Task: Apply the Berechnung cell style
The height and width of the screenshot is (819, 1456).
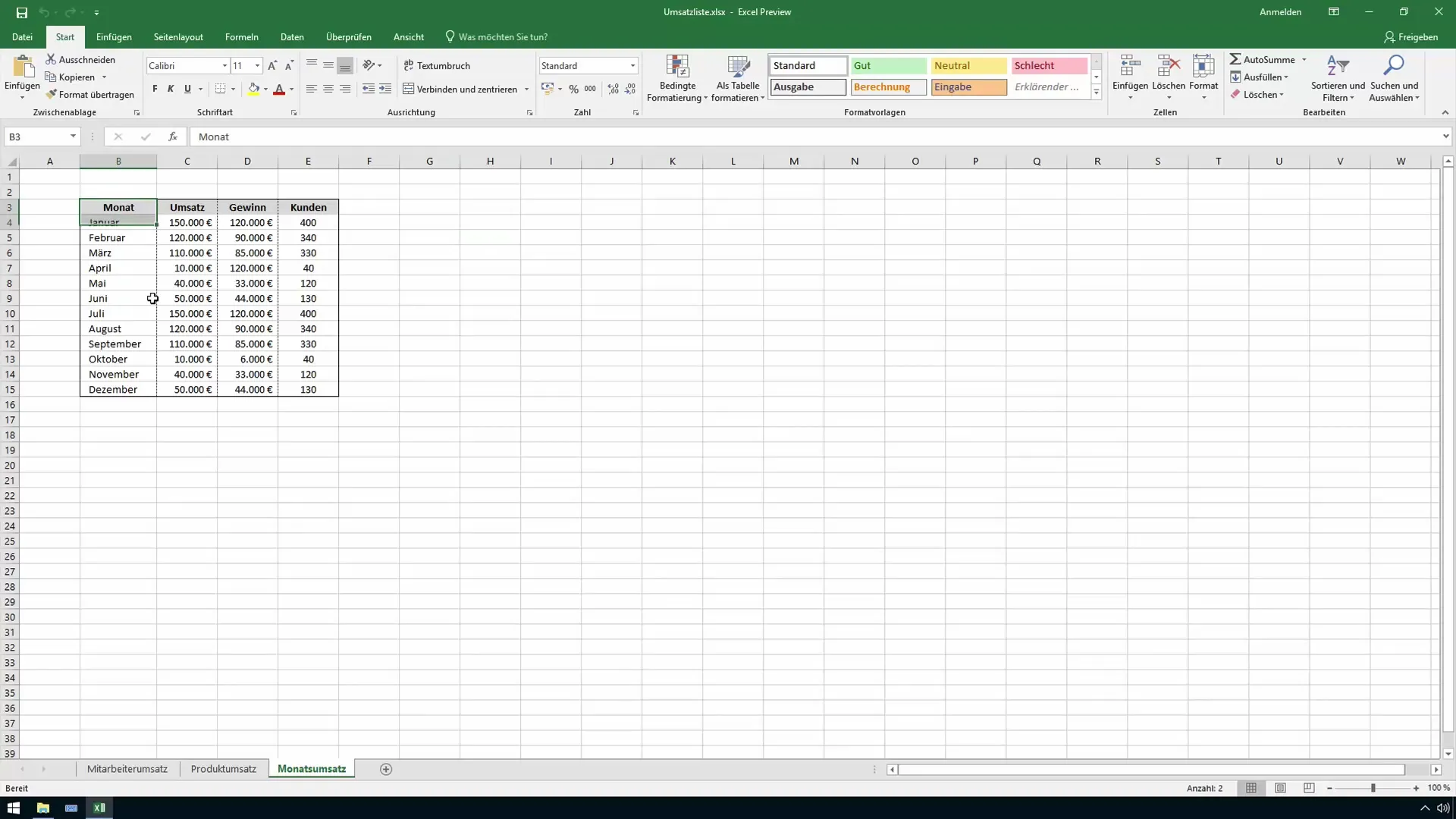Action: [x=888, y=87]
